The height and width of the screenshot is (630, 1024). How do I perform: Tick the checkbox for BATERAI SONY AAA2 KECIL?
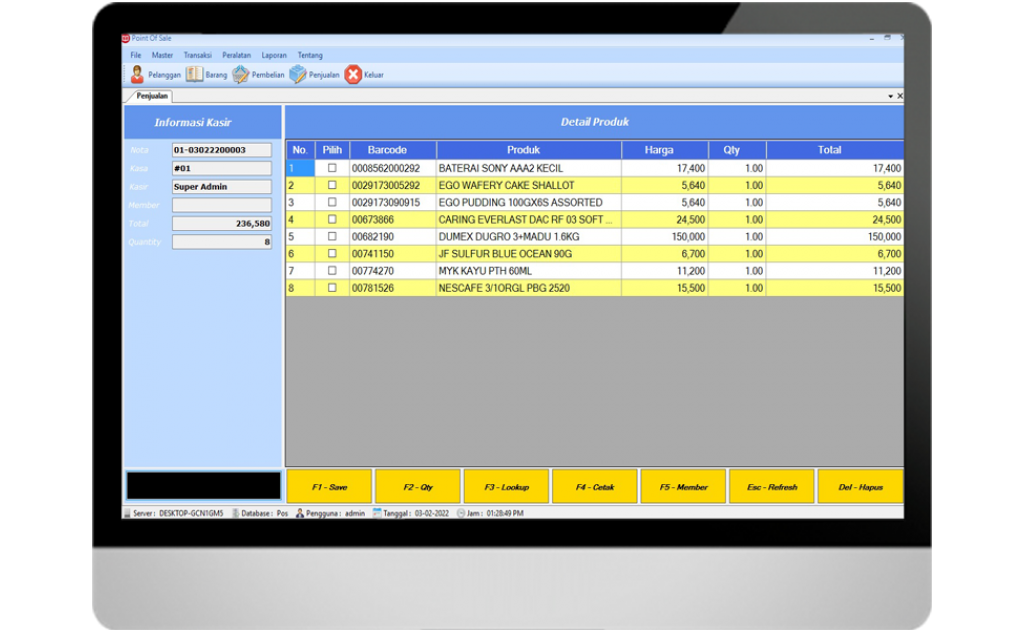[332, 169]
